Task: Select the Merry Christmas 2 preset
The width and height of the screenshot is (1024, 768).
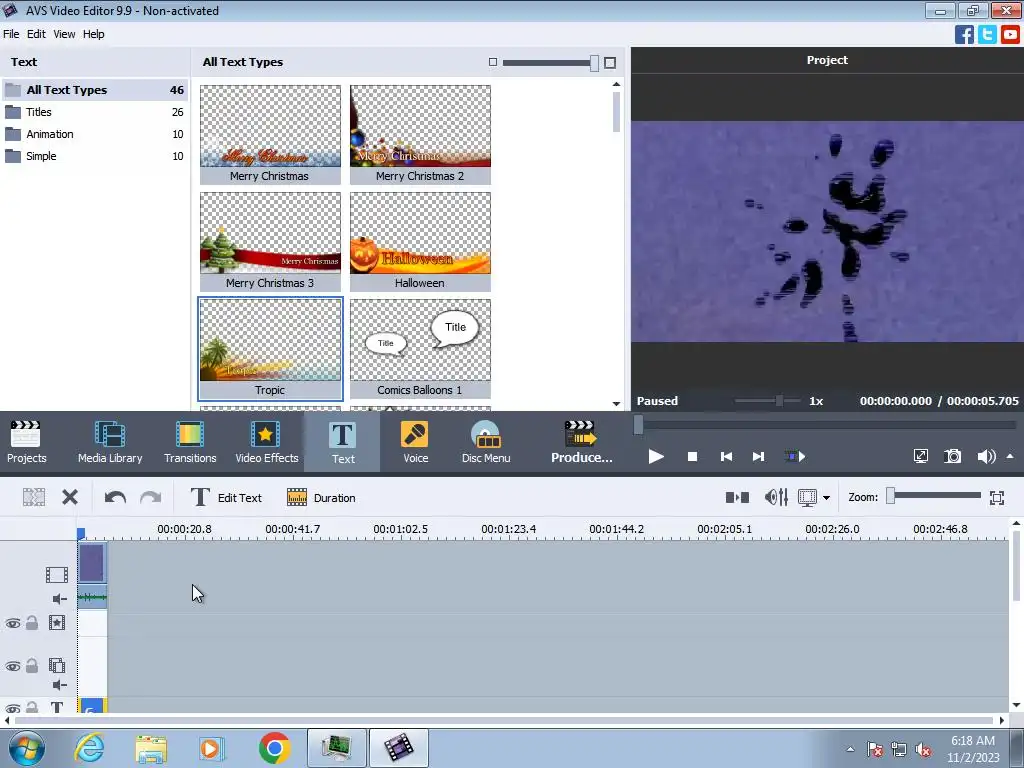Action: pyautogui.click(x=420, y=135)
